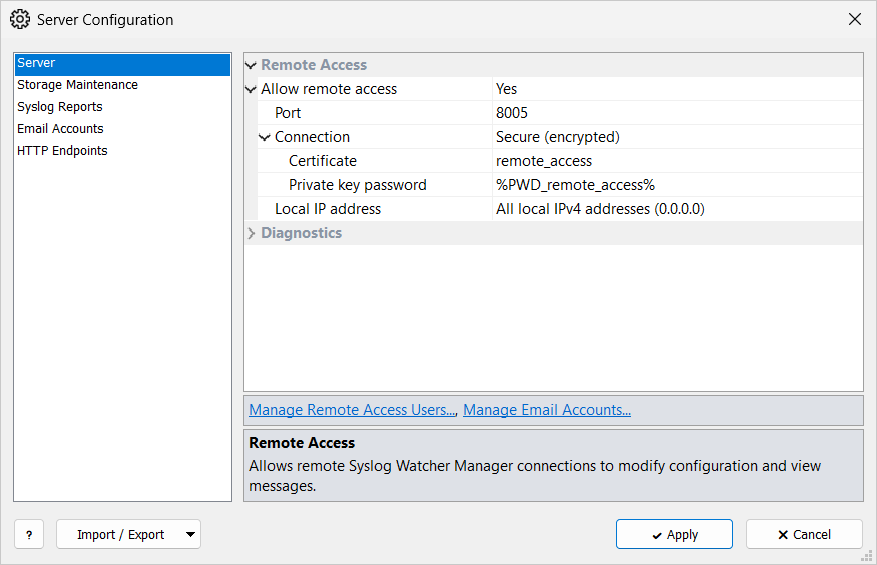The width and height of the screenshot is (877, 565).
Task: Click the Server Configuration gear icon
Action: click(20, 19)
